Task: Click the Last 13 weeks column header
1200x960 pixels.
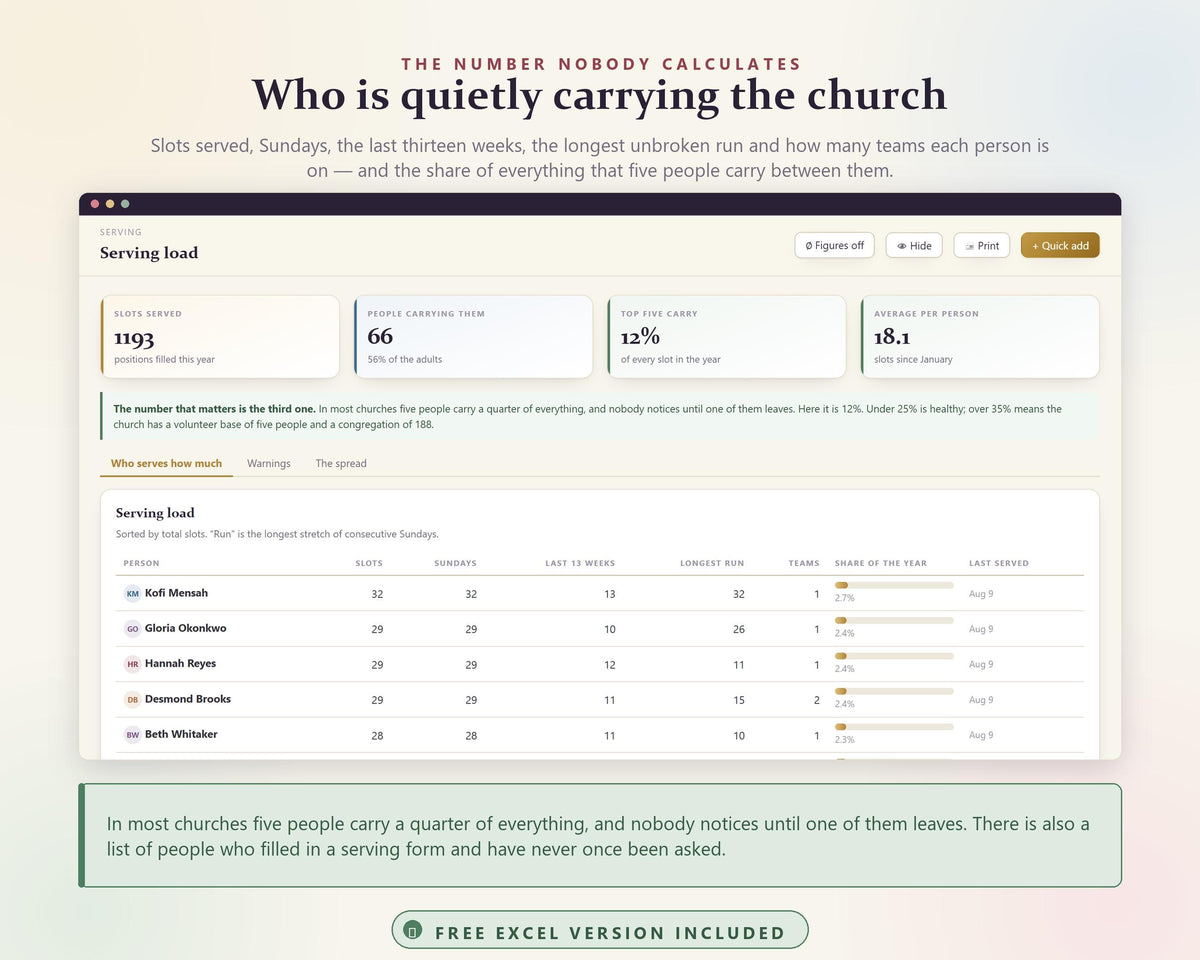Action: point(580,563)
